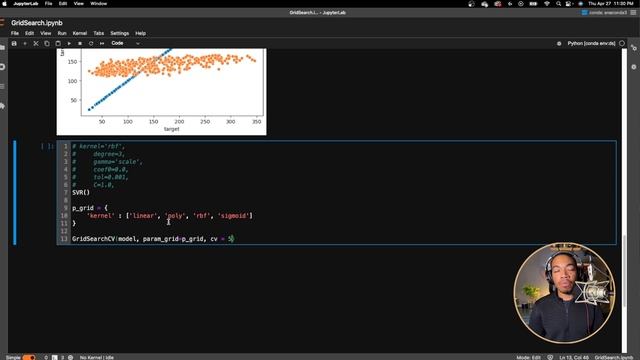Save the notebook with the save icon
640x360 pixels.
14,43
